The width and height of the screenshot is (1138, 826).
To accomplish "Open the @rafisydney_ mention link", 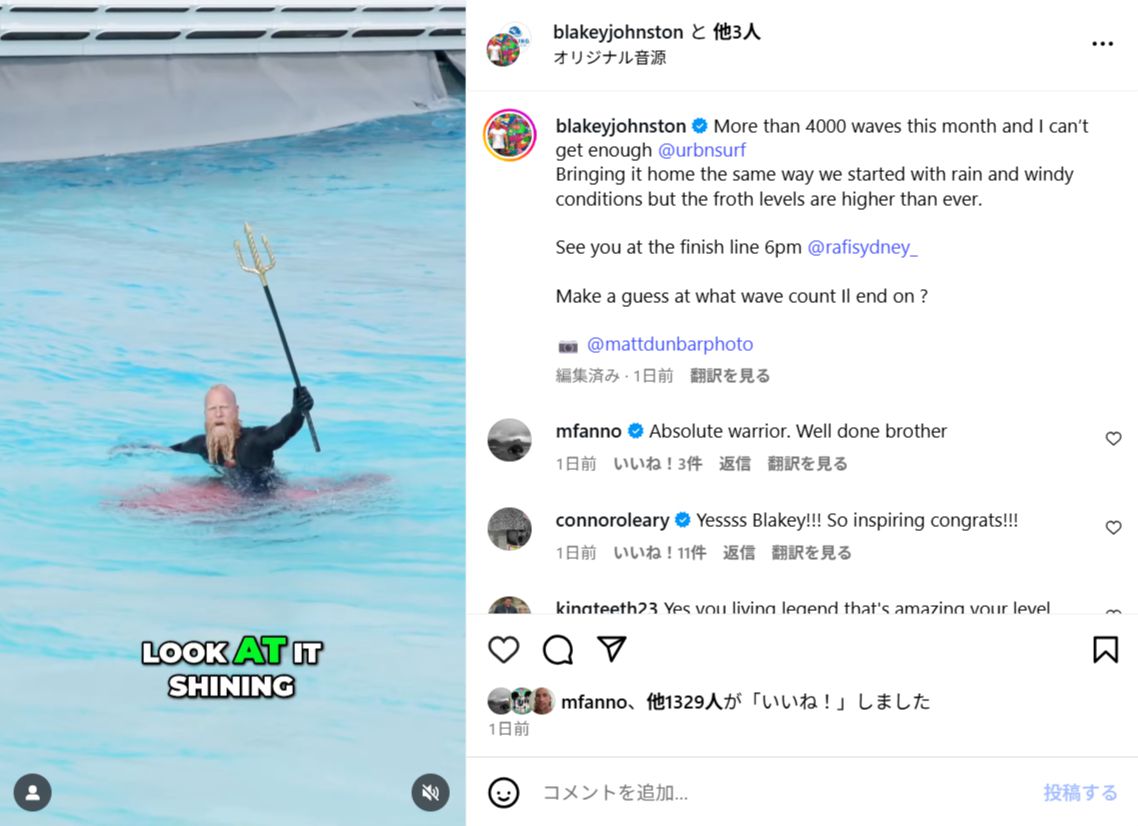I will [862, 248].
